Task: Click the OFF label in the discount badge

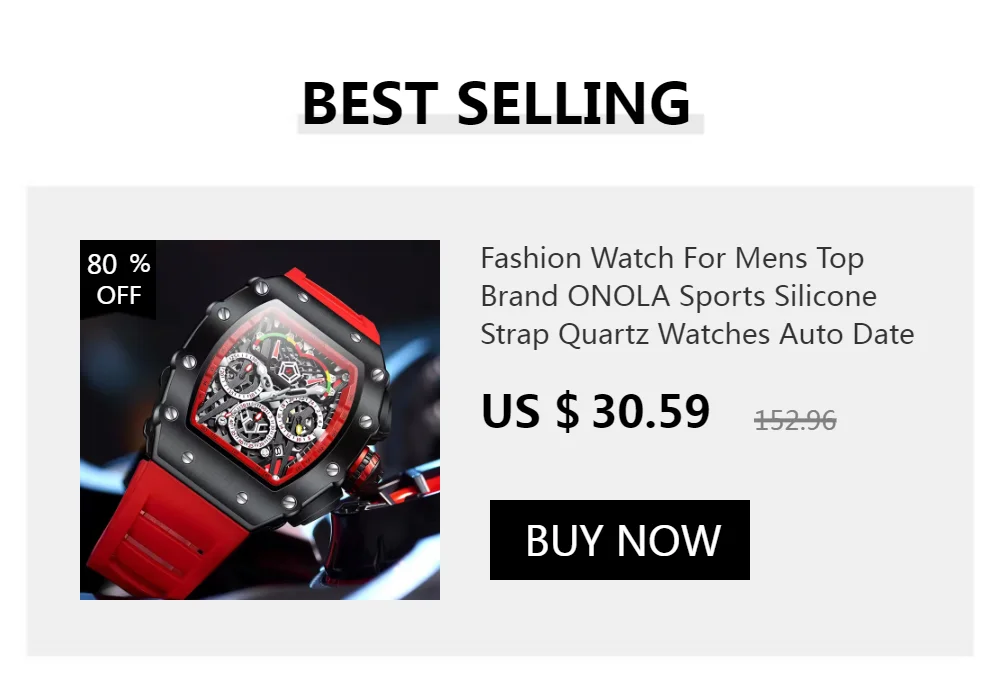Action: point(119,295)
